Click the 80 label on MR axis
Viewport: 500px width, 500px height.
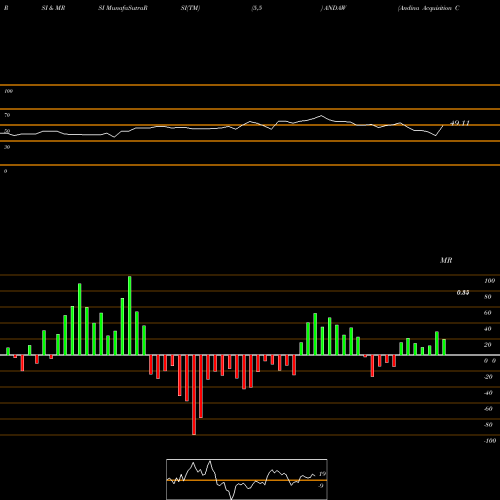coord(488,297)
